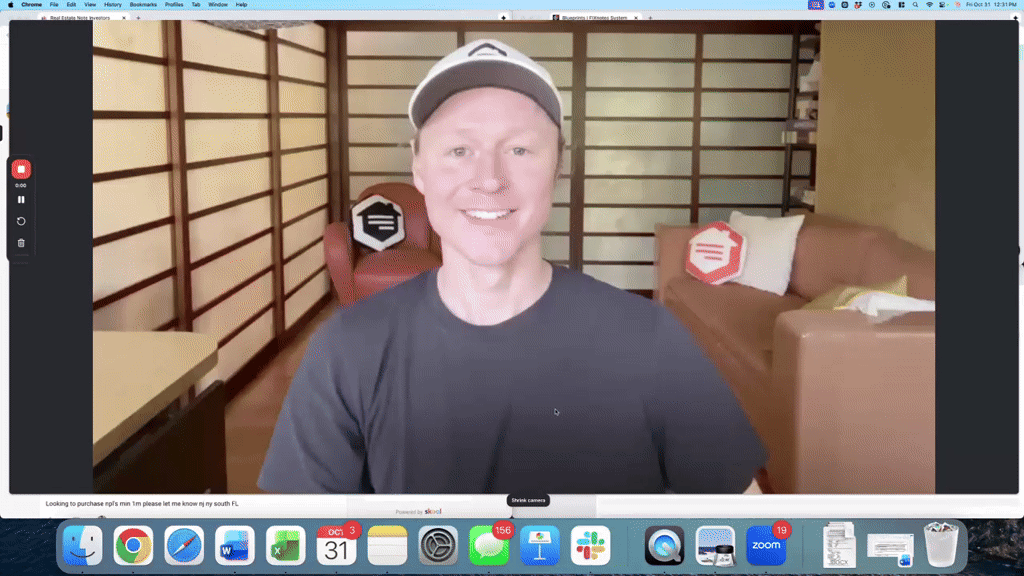Open Google Chrome from the Dock
The height and width of the screenshot is (576, 1024).
pos(133,545)
